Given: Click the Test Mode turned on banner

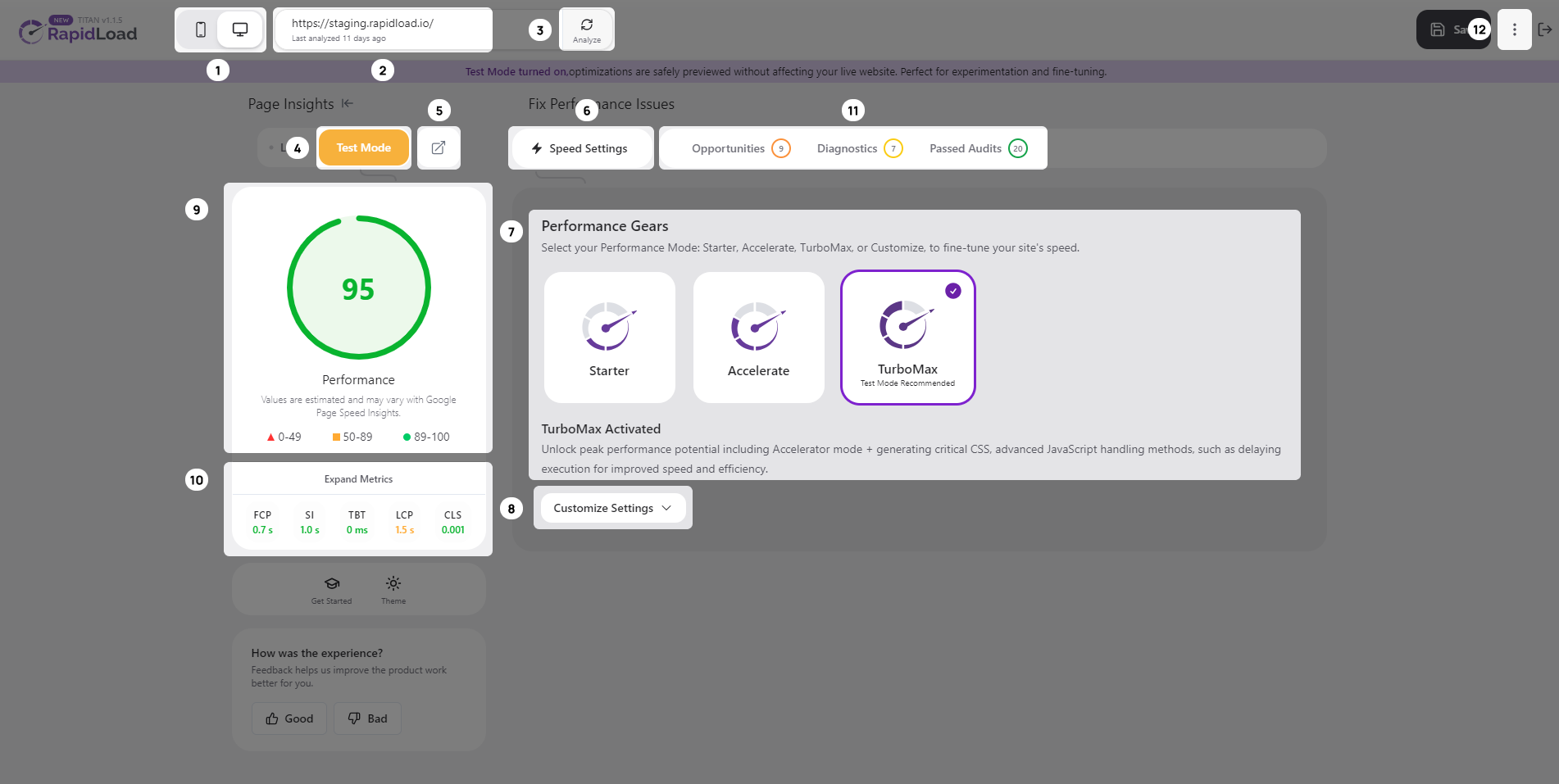Looking at the screenshot, I should [x=779, y=71].
